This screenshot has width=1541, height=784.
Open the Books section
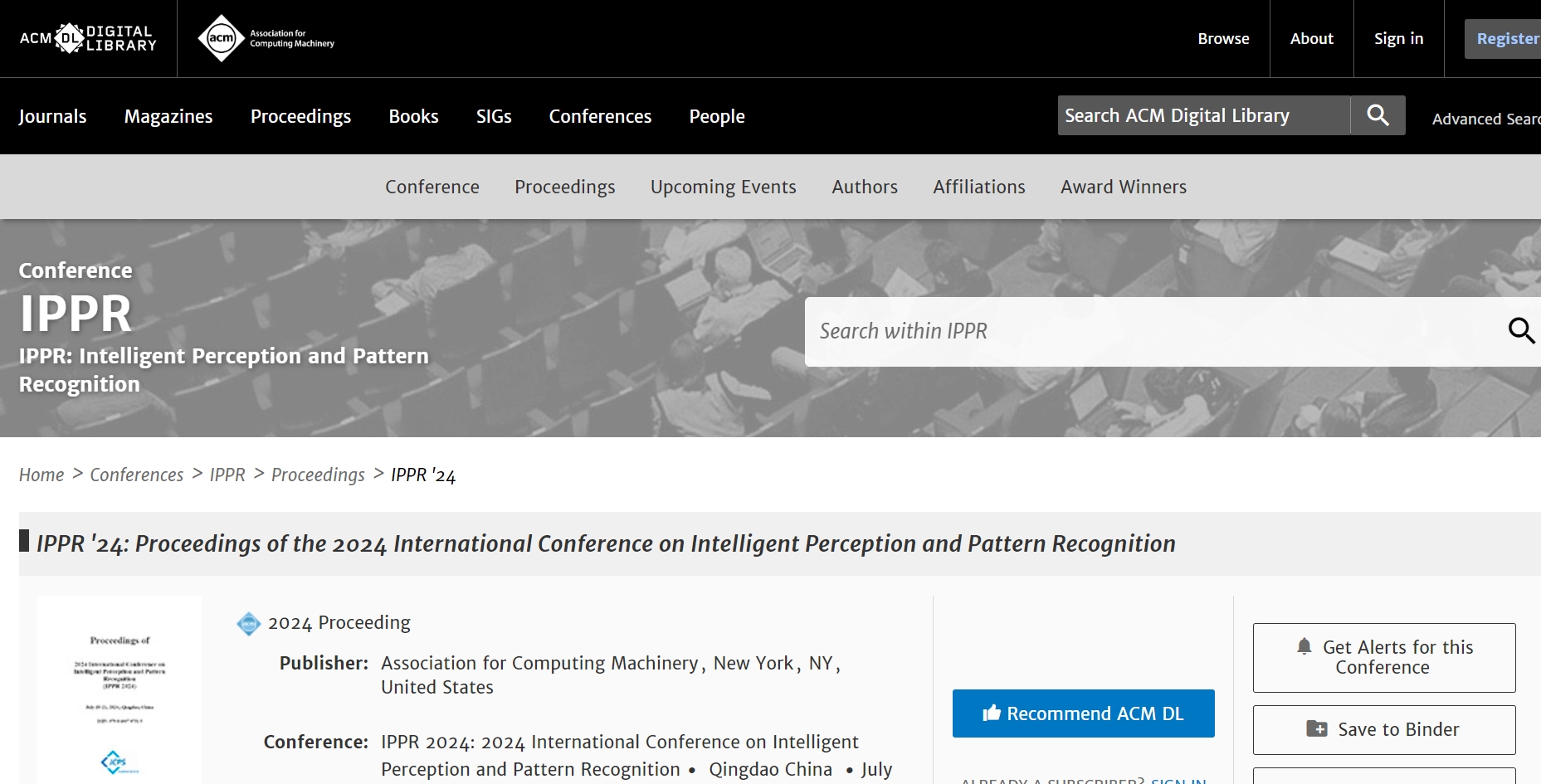pos(413,116)
